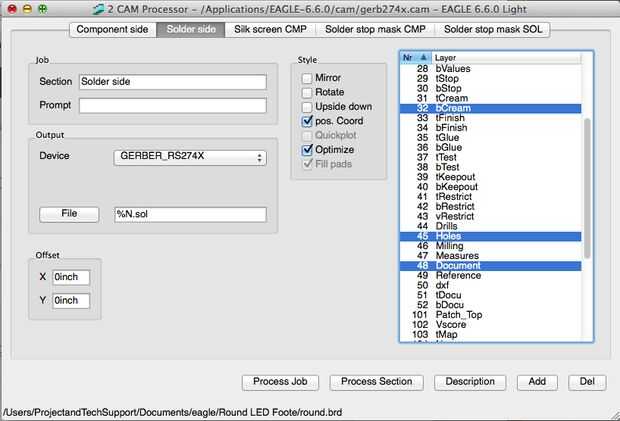Click the empty Prompt field
This screenshot has height=421, width=620.
pos(173,106)
